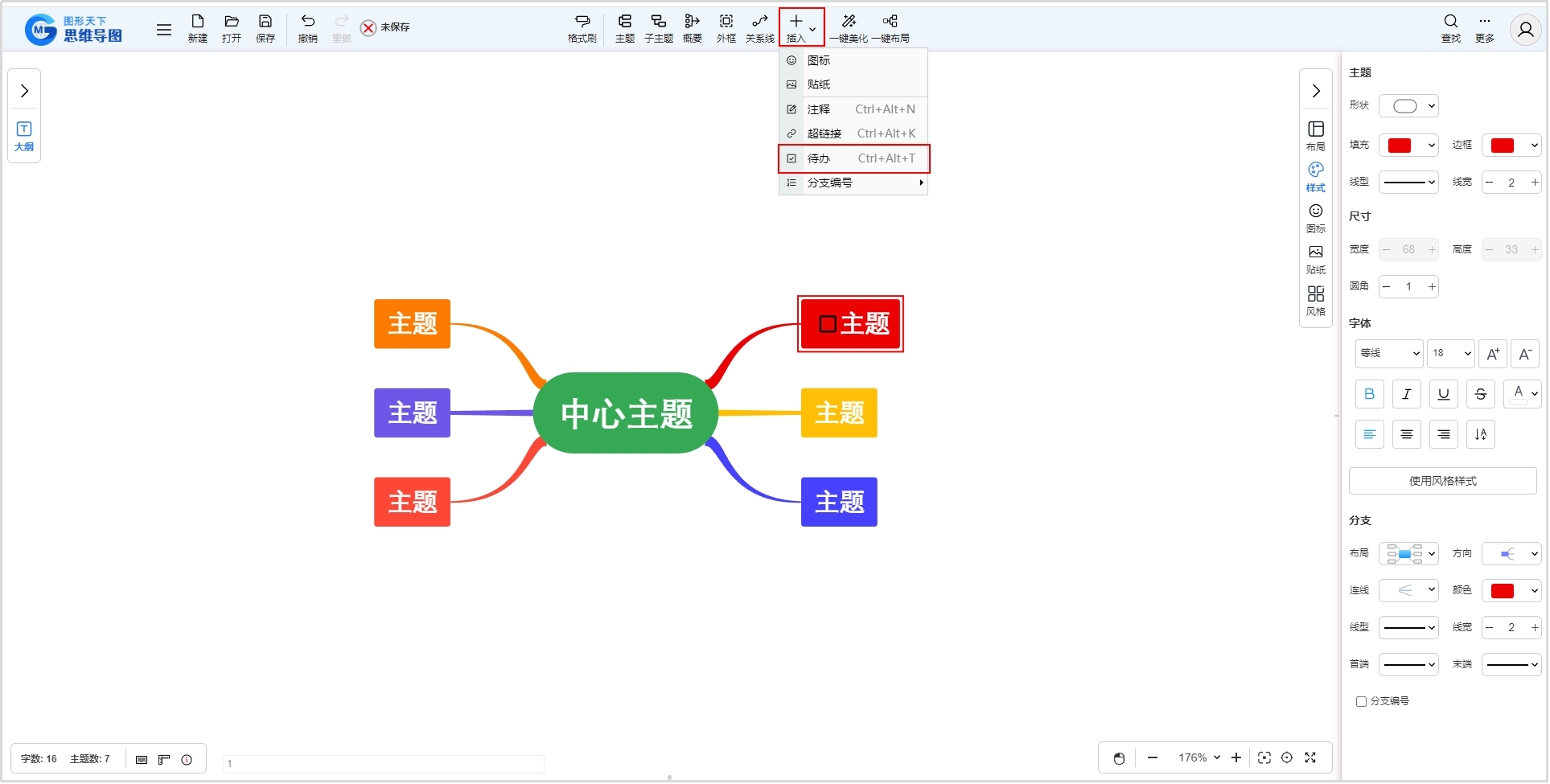Viewport: 1550px width, 784px height.
Task: Add an 外框 boundary frame
Action: coord(726,28)
